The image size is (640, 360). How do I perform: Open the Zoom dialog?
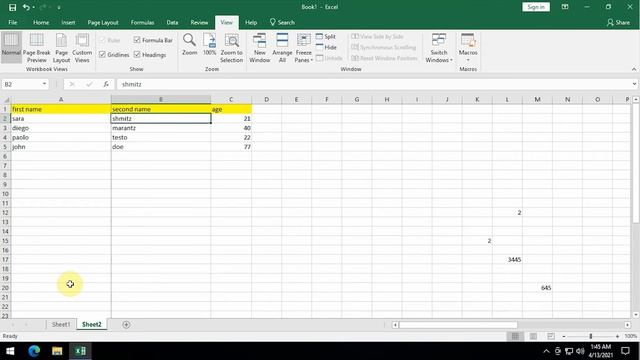click(x=189, y=44)
